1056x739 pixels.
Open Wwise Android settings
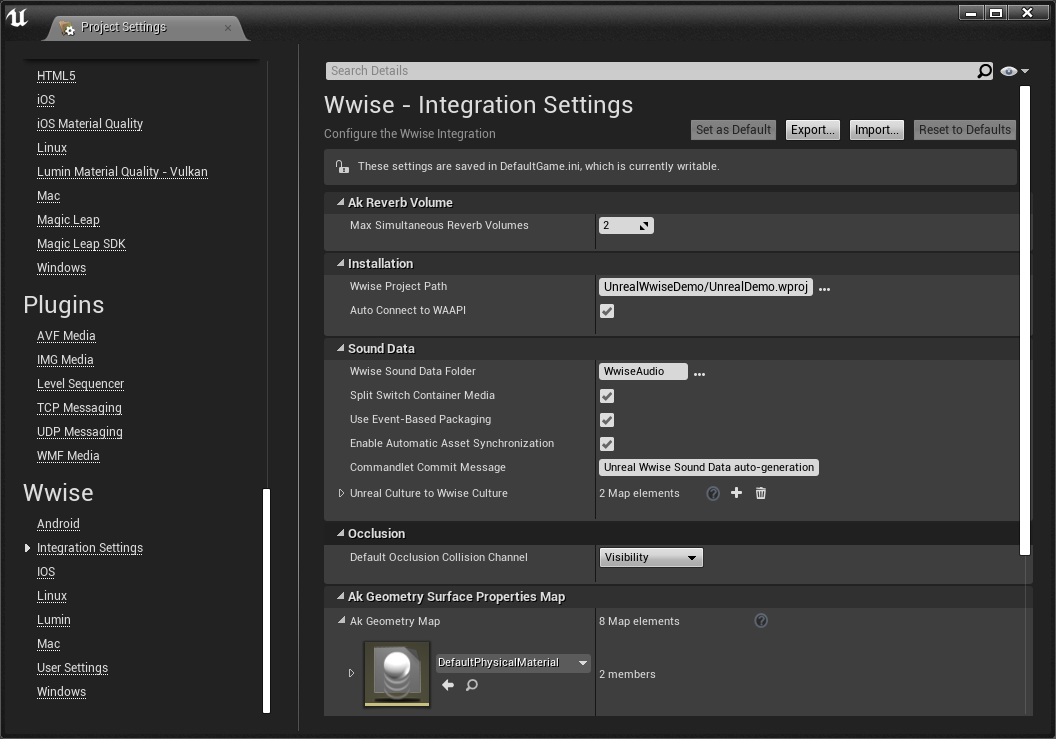point(58,523)
